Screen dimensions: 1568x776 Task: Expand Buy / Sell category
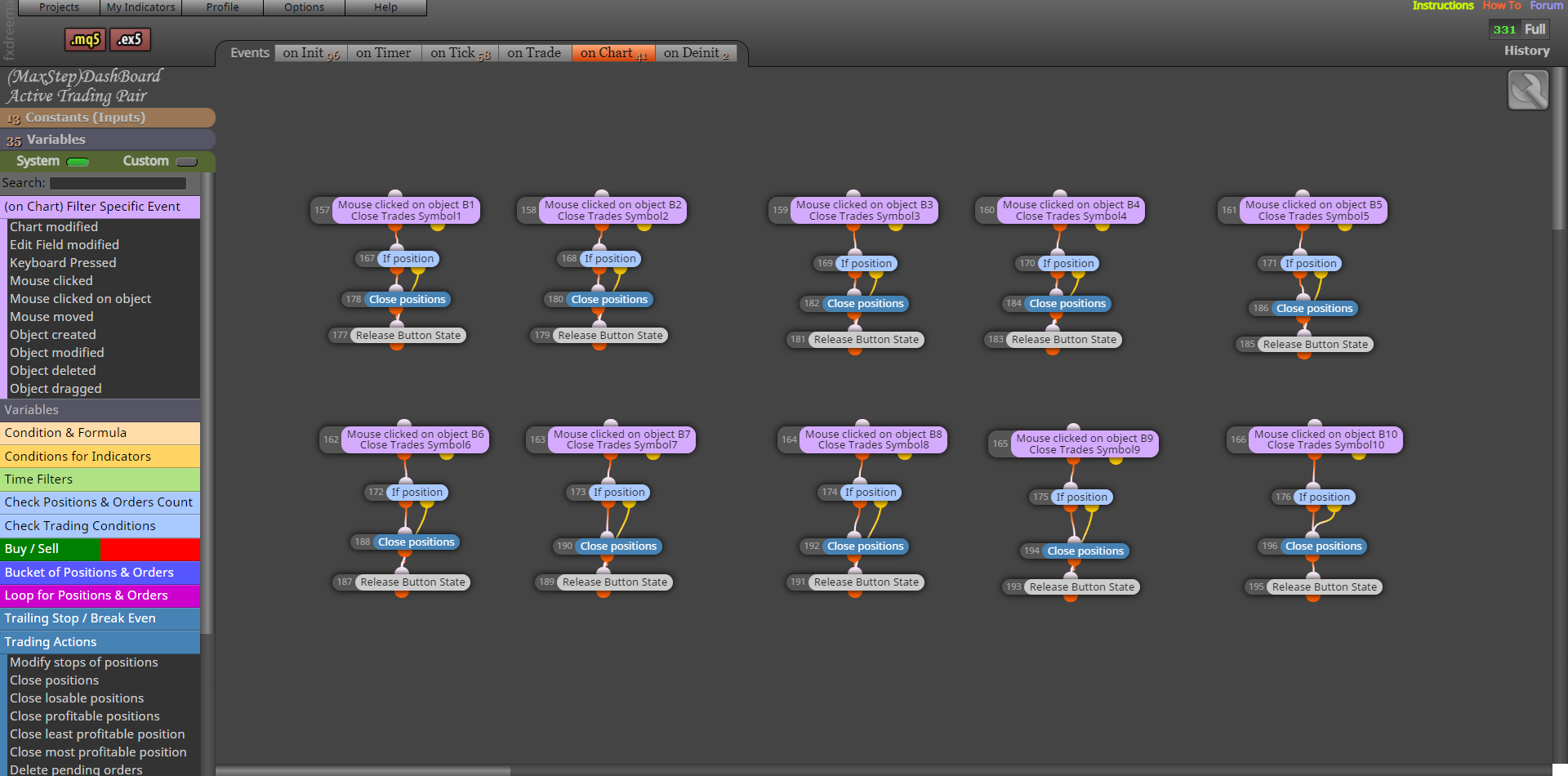100,549
